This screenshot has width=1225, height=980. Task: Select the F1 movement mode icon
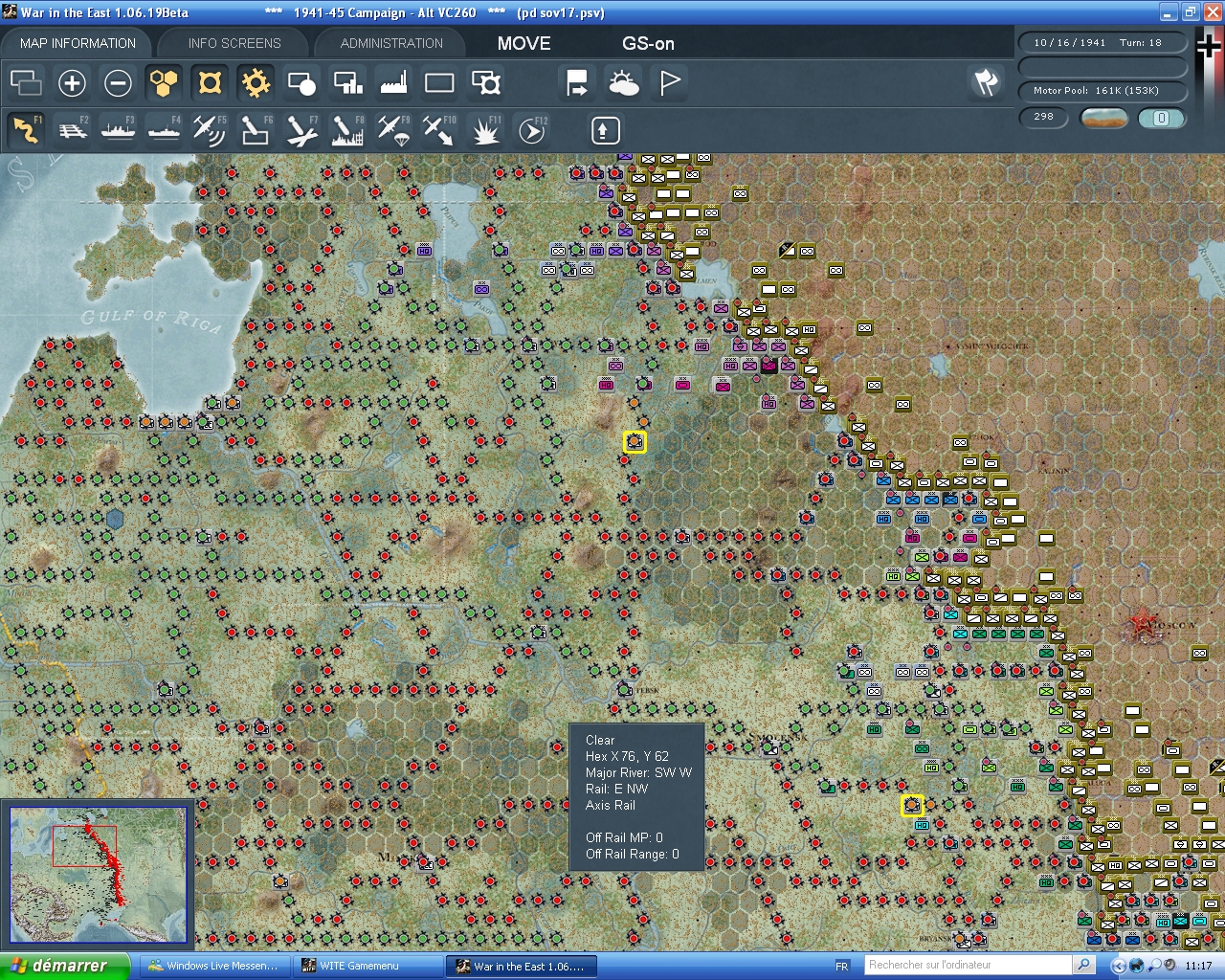point(26,129)
